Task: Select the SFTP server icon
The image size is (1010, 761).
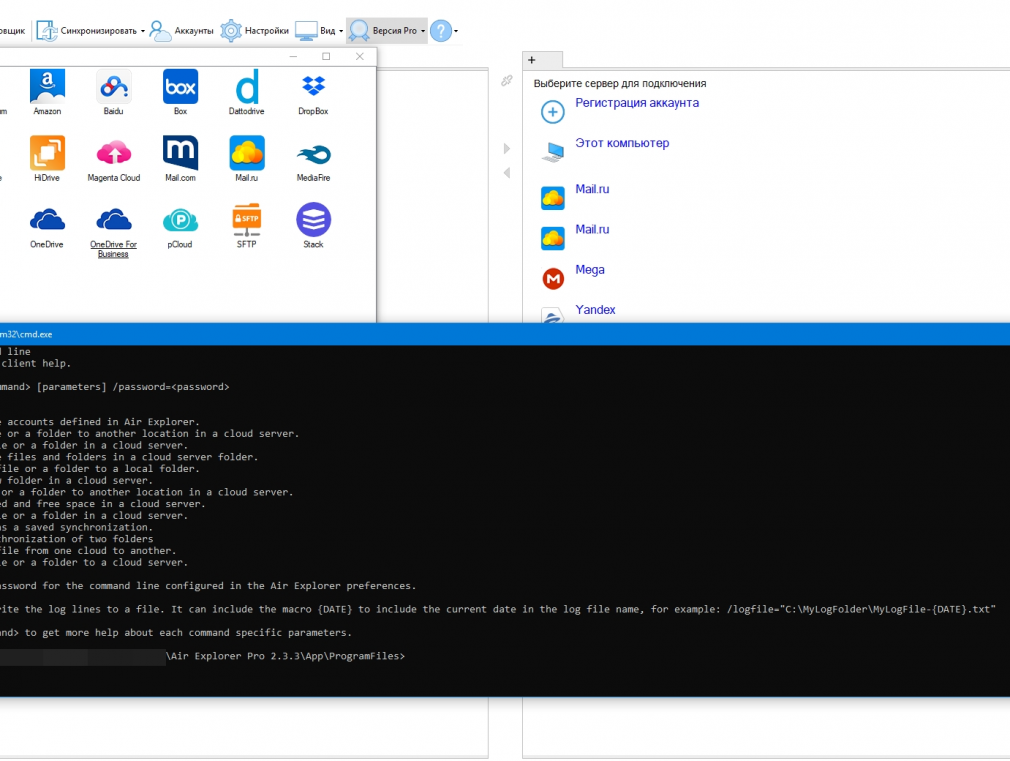Action: (247, 226)
